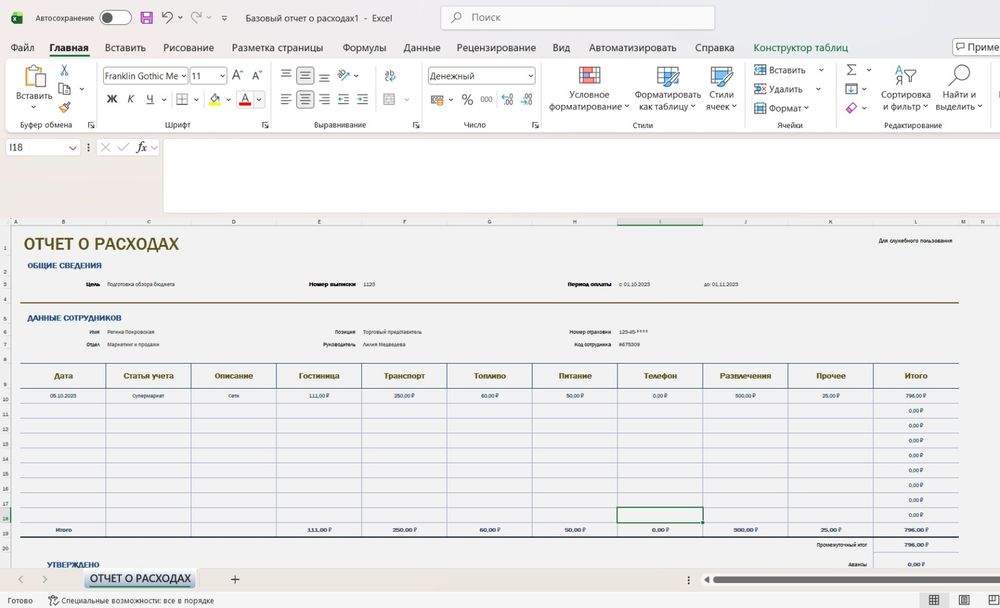Toggle bold formatting Ж
The image size is (1000, 608).
coord(112,99)
